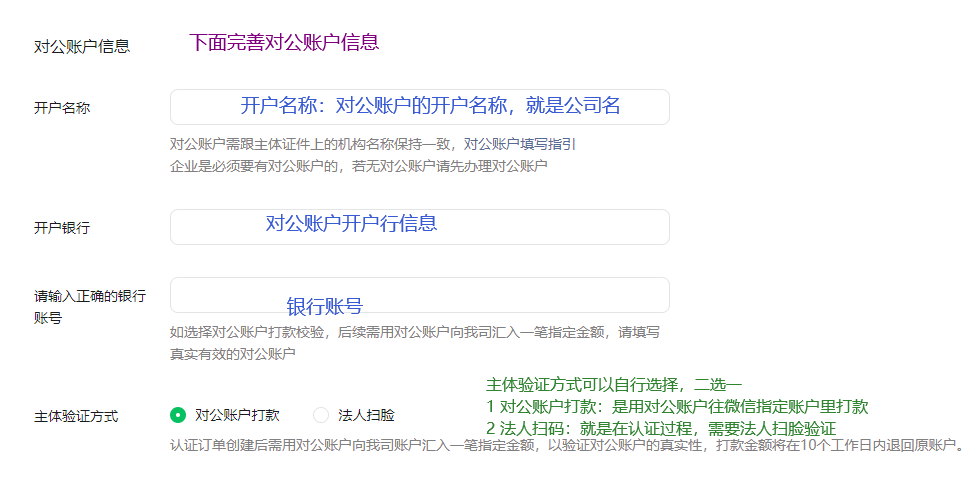Select the 对公账户打款 radio button

tap(178, 415)
